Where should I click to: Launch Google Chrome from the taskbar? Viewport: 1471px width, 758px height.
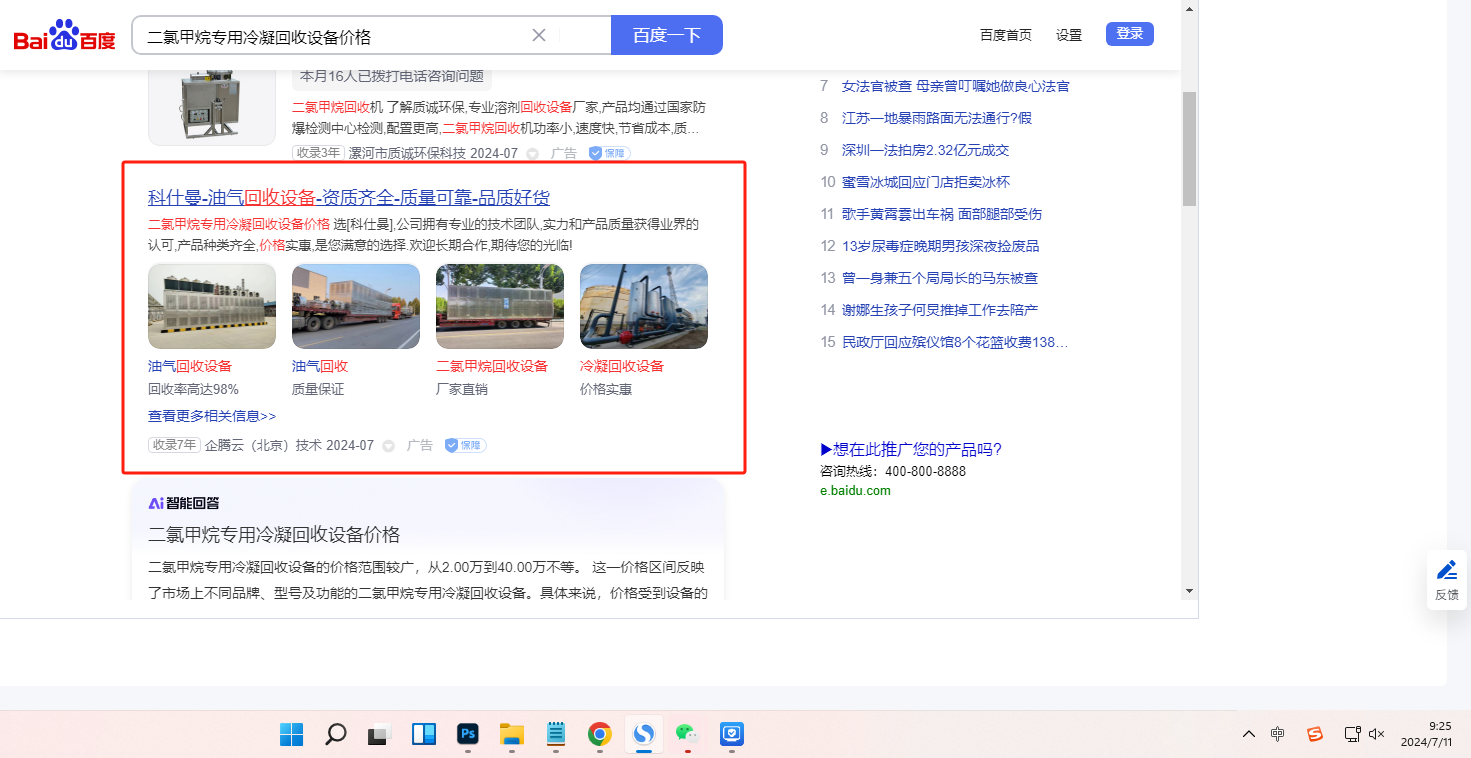tap(599, 734)
